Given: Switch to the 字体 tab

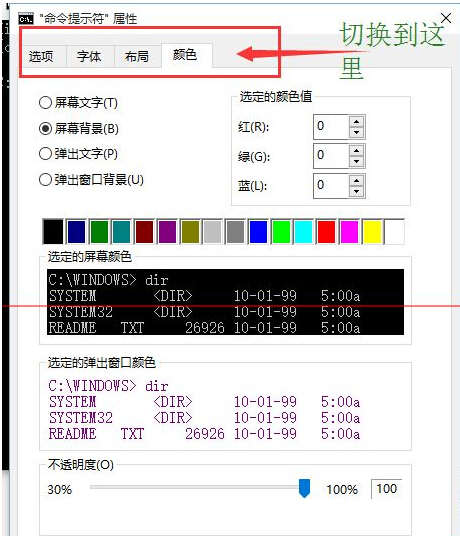Looking at the screenshot, I should click(89, 56).
